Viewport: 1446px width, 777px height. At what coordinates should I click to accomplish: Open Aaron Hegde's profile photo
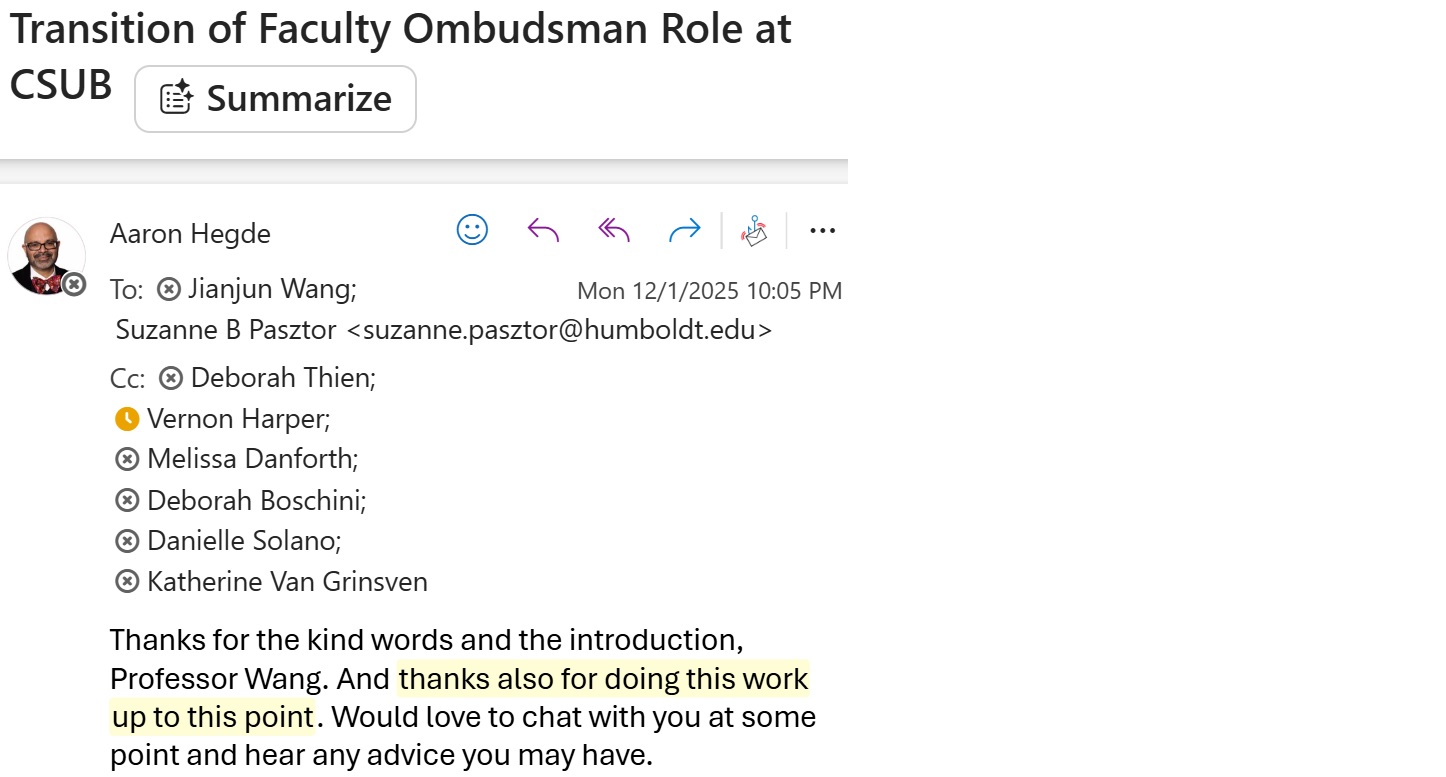46,256
